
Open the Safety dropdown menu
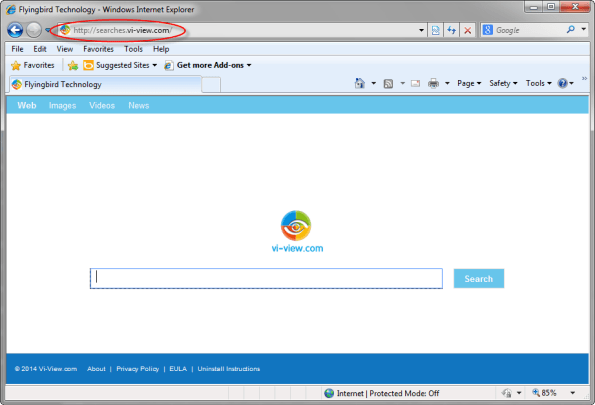[503, 83]
